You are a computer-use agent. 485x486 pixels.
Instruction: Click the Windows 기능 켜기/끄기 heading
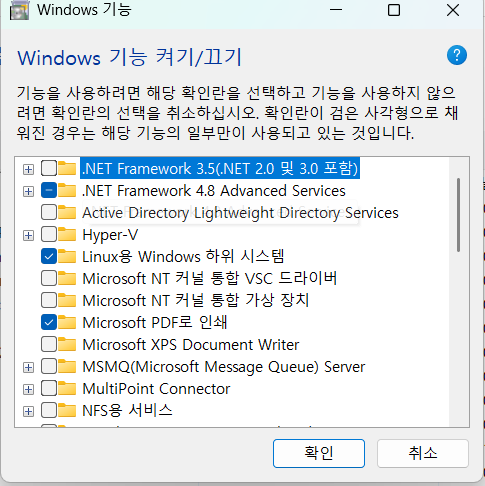point(129,57)
